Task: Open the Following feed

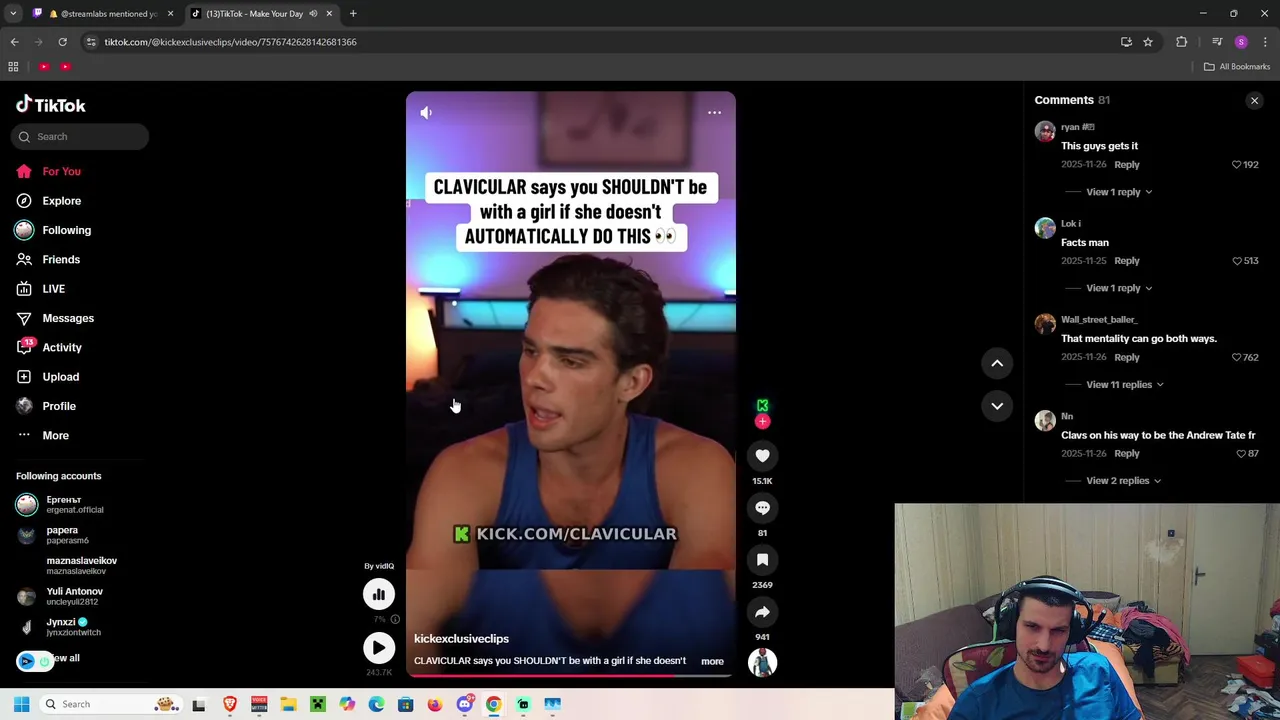Action: pos(66,230)
